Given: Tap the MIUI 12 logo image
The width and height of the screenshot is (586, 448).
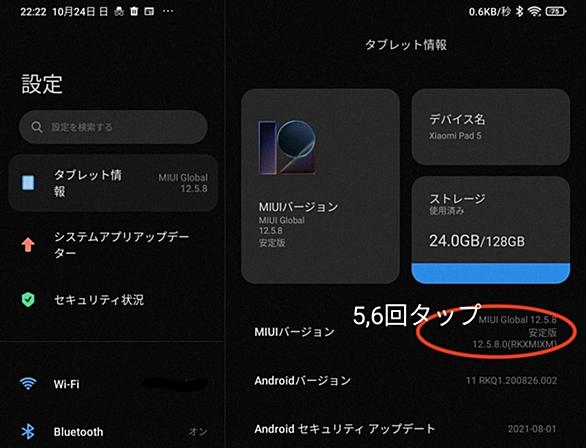Looking at the screenshot, I should (287, 147).
